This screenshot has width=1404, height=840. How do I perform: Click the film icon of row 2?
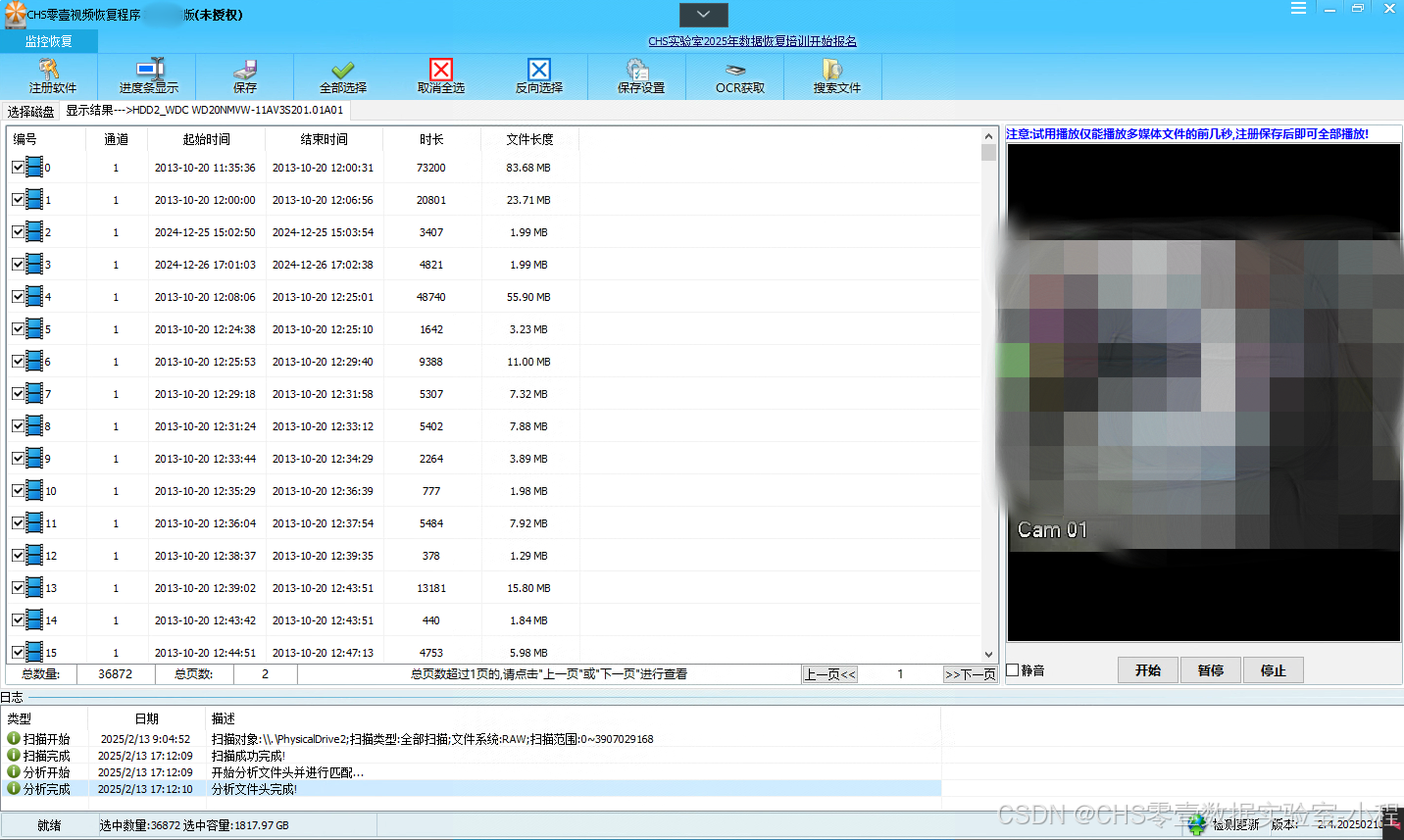(34, 232)
